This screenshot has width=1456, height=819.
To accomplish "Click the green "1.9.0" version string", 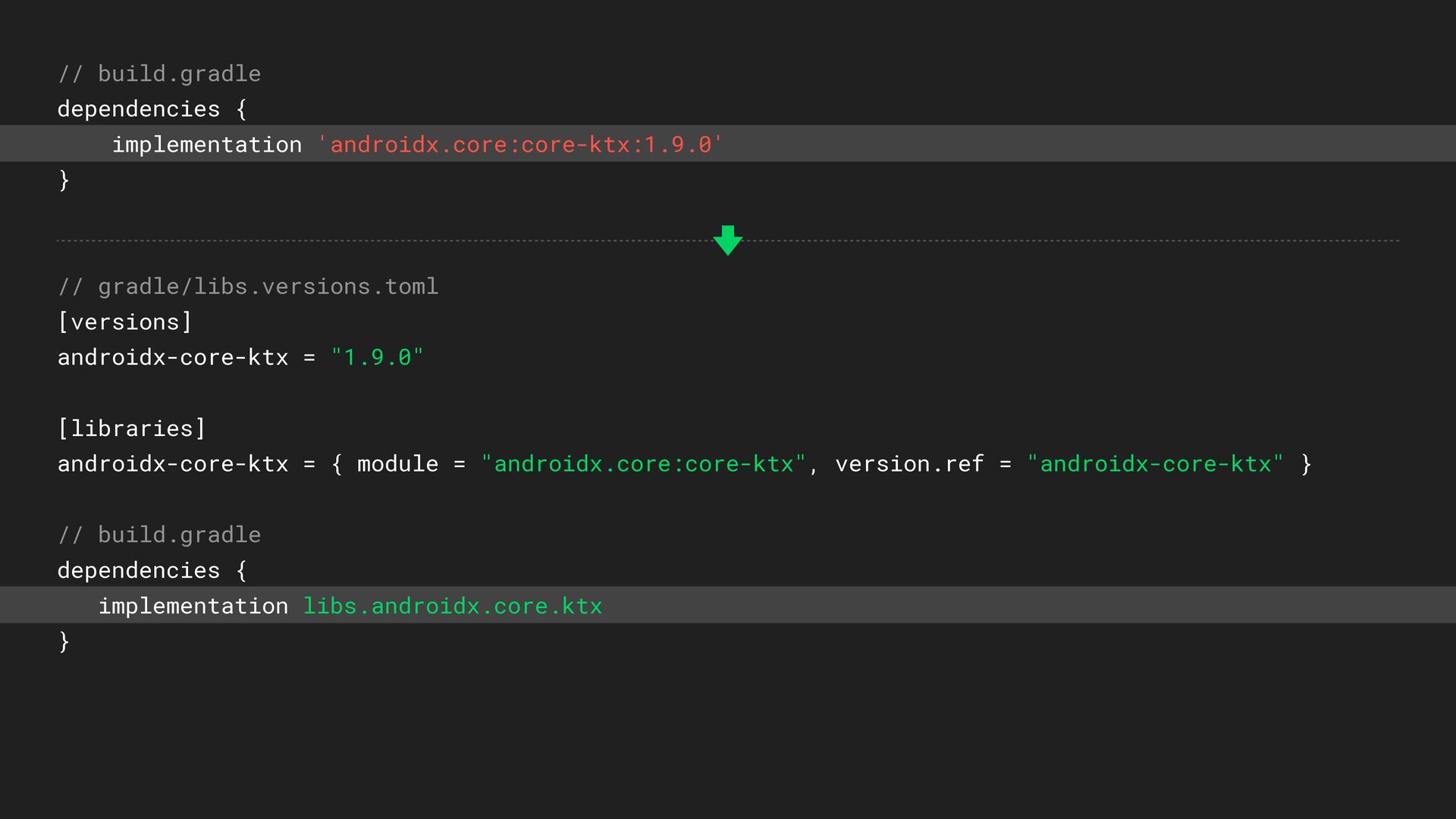I will (377, 357).
